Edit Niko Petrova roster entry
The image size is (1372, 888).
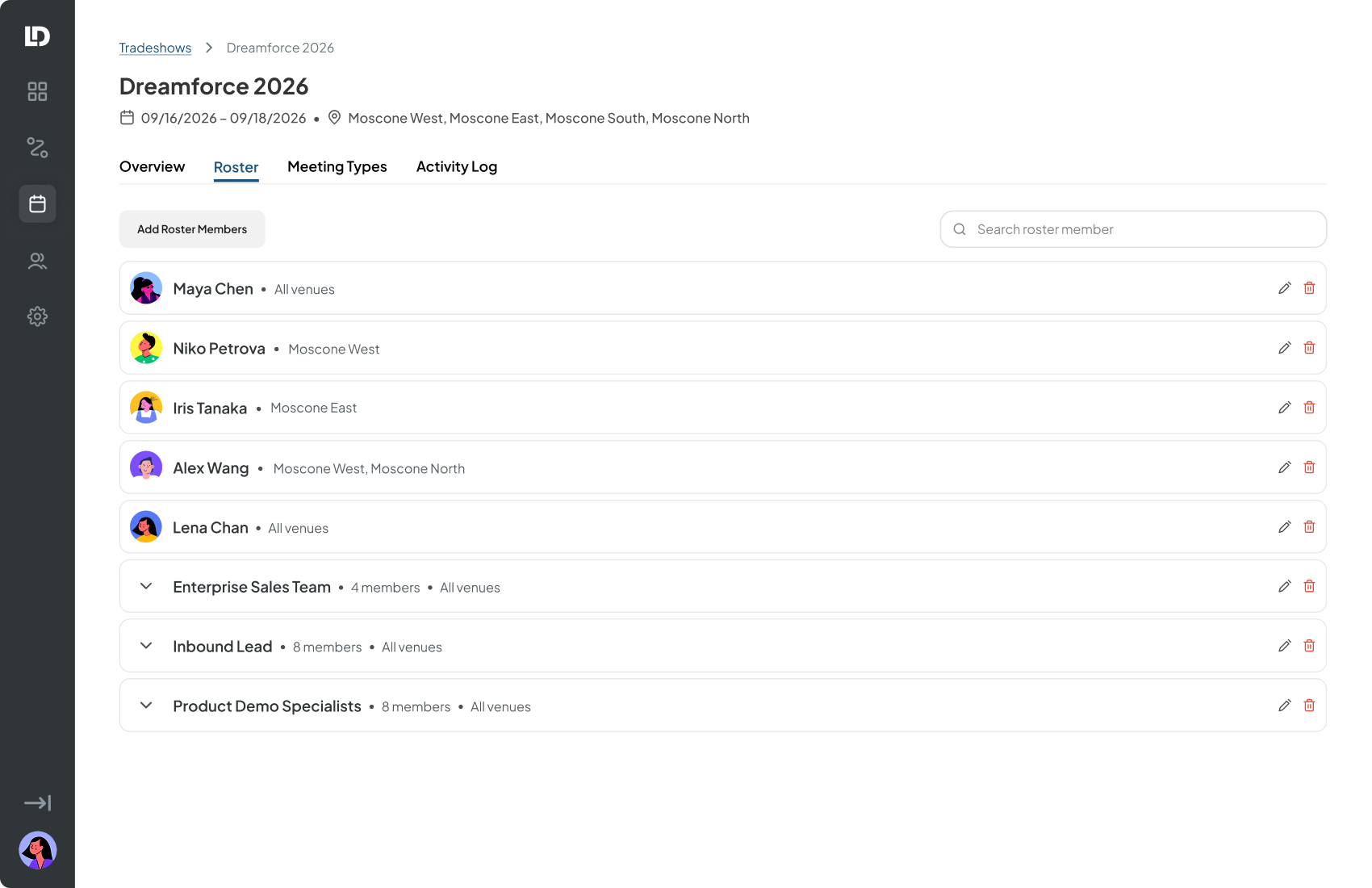(x=1285, y=348)
